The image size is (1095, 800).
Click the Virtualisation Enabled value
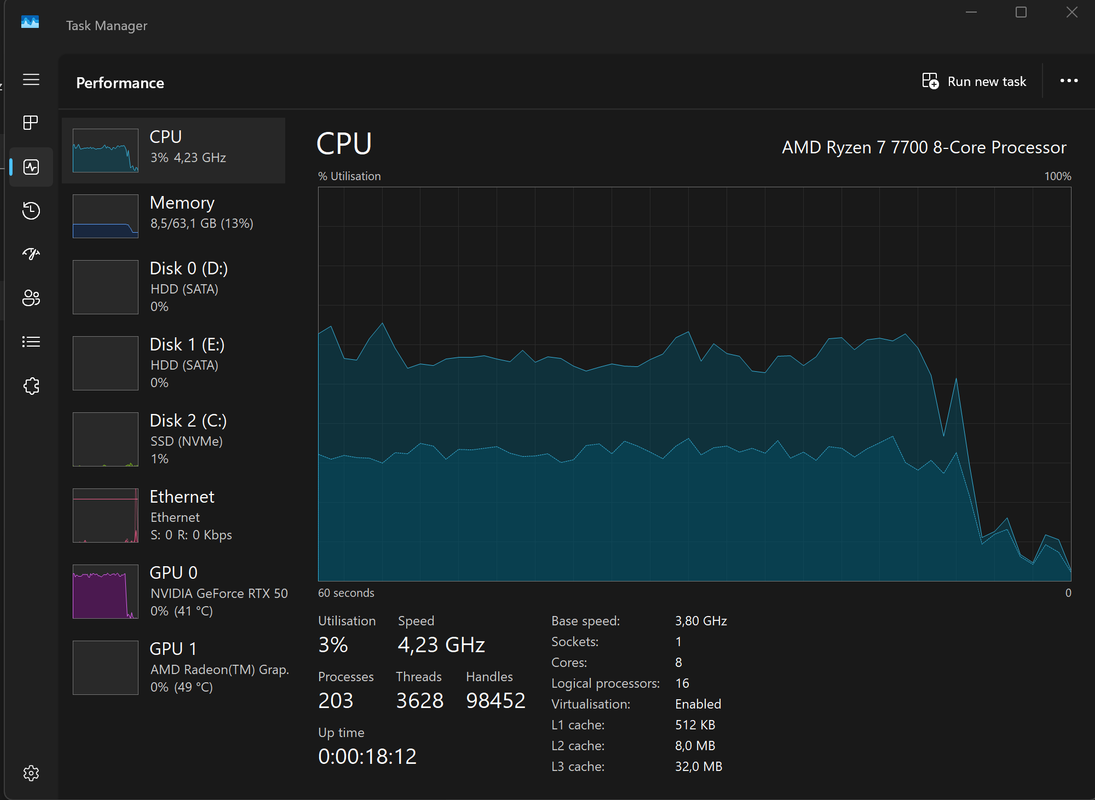tap(698, 704)
